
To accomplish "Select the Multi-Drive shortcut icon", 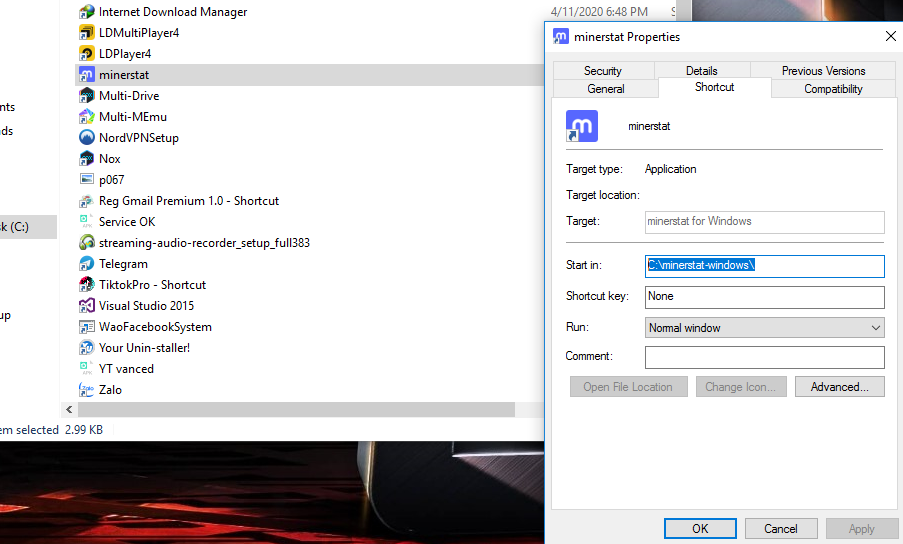I will click(x=87, y=96).
